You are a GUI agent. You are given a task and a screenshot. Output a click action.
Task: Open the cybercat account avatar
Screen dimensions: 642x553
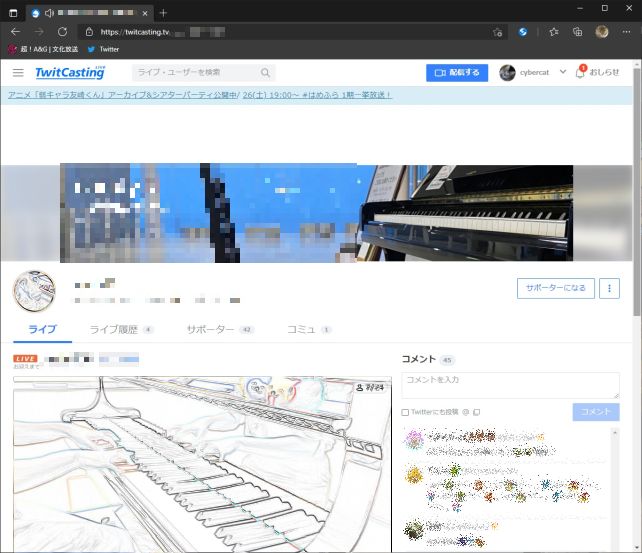(x=507, y=73)
